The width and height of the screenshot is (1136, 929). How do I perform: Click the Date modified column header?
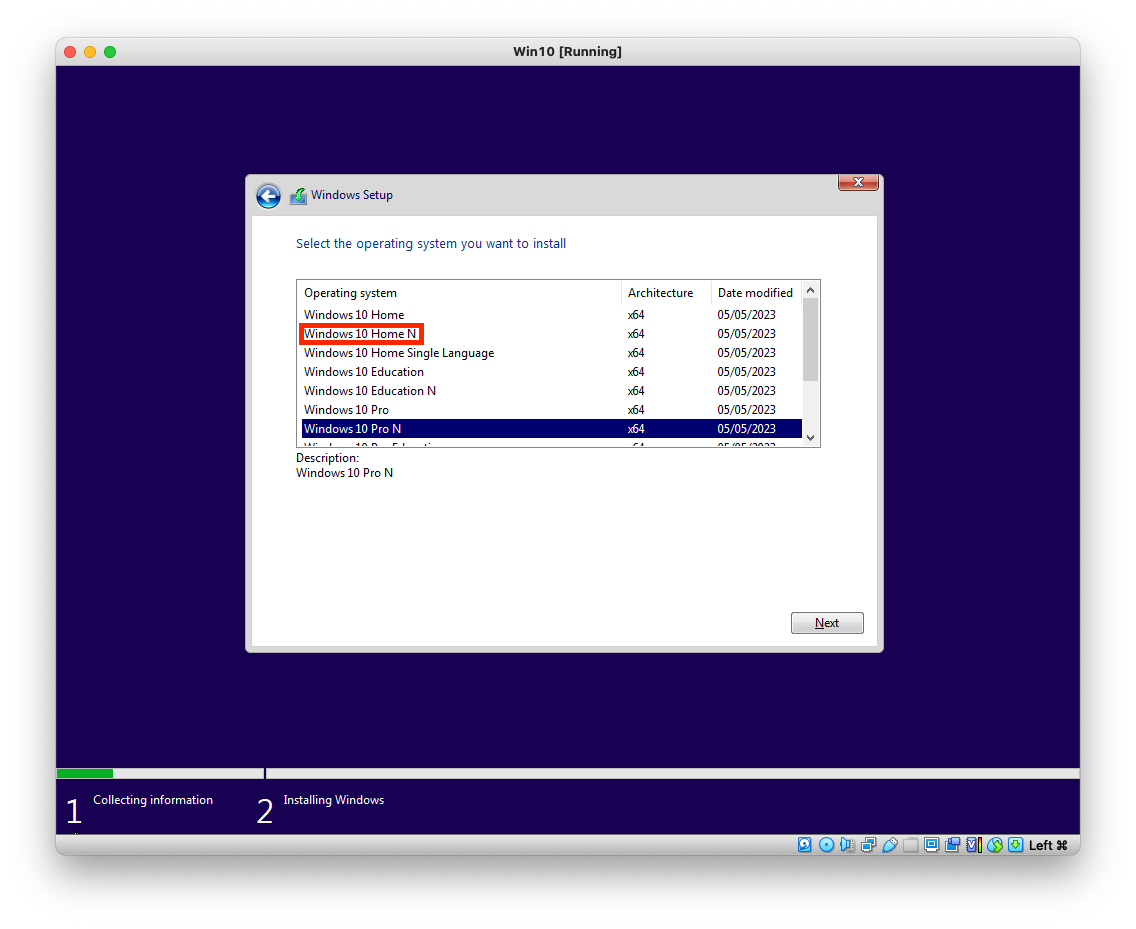756,293
